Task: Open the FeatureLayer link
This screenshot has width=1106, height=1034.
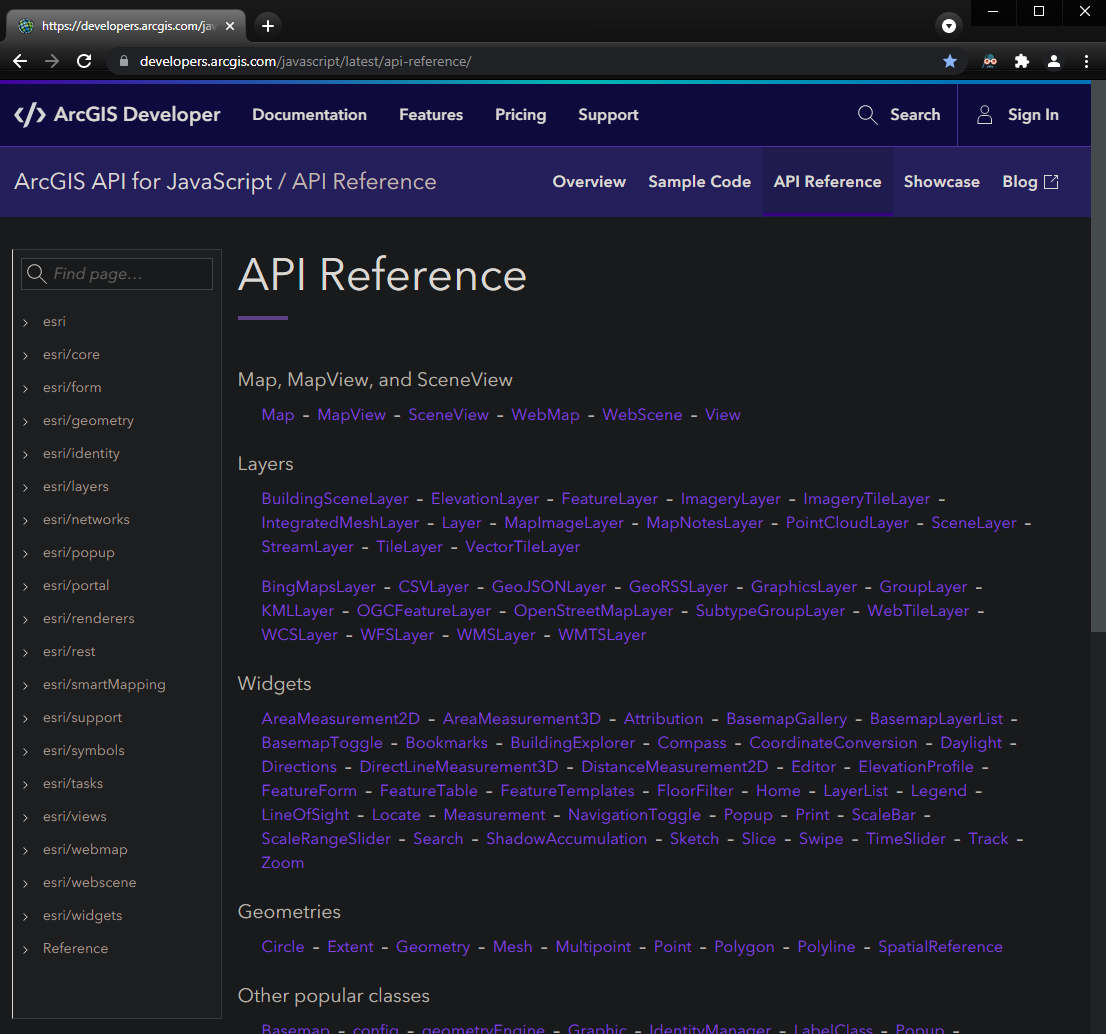Action: coord(609,499)
